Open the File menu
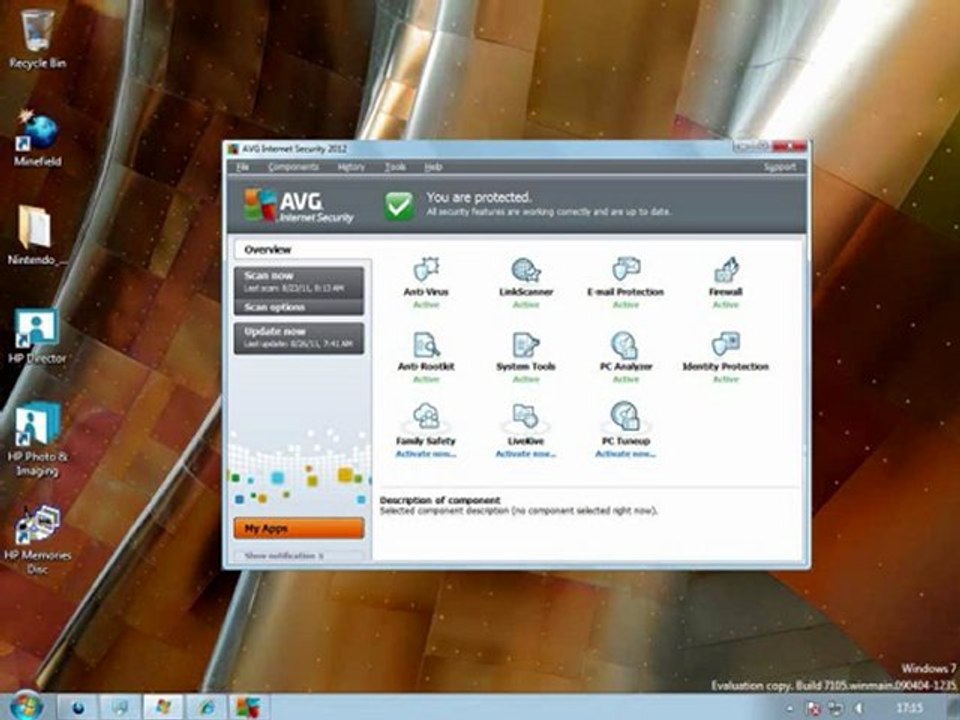This screenshot has height=720, width=960. pyautogui.click(x=242, y=167)
